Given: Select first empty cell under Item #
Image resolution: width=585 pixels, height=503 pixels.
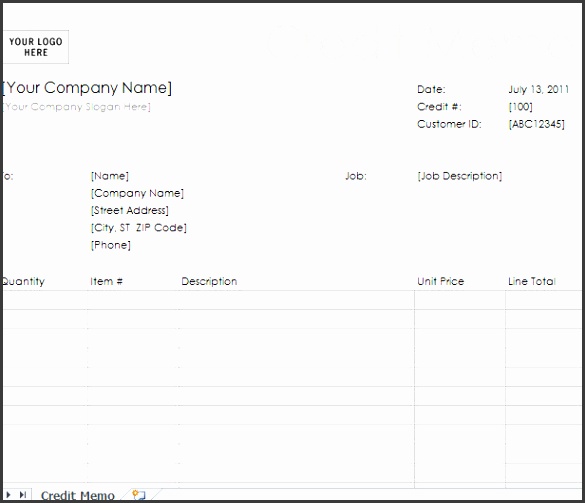Looking at the screenshot, I should (133, 300).
